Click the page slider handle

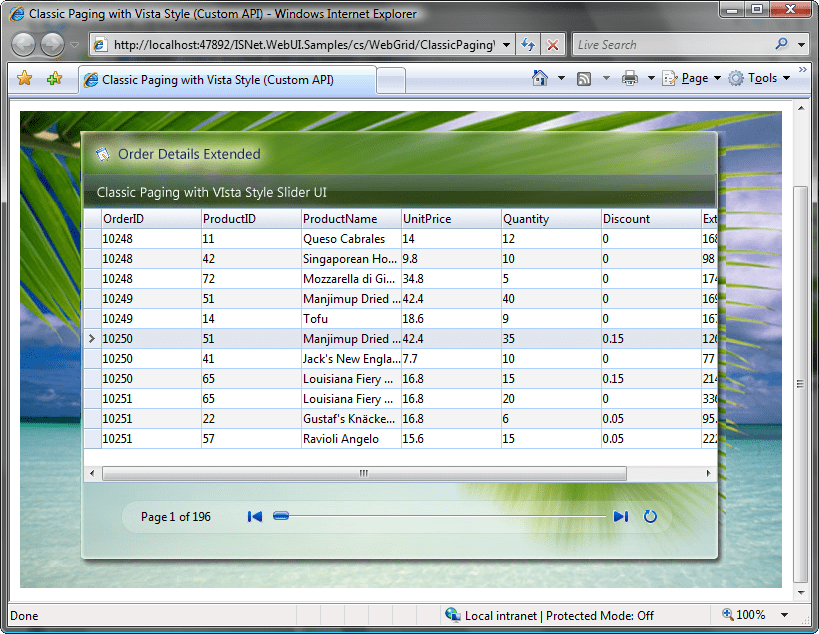point(281,516)
